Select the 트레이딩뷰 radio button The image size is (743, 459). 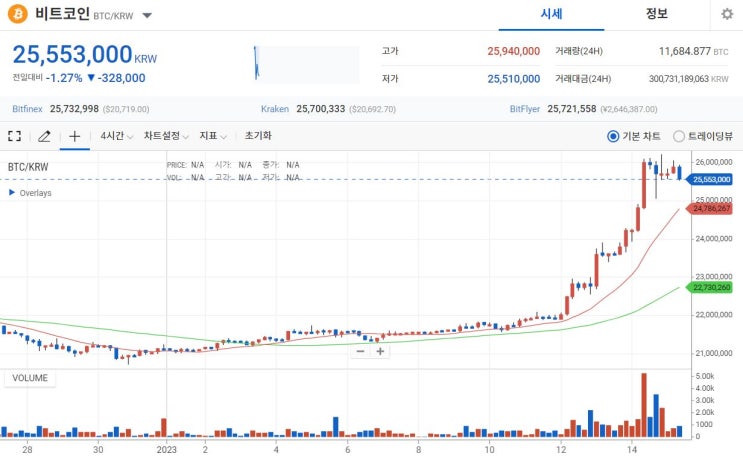(x=679, y=136)
